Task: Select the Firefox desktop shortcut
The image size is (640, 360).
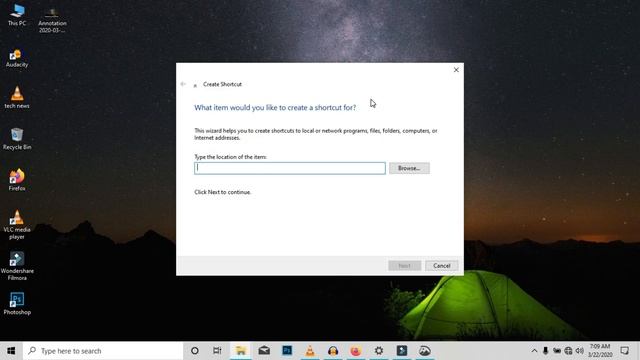Action: (17, 180)
